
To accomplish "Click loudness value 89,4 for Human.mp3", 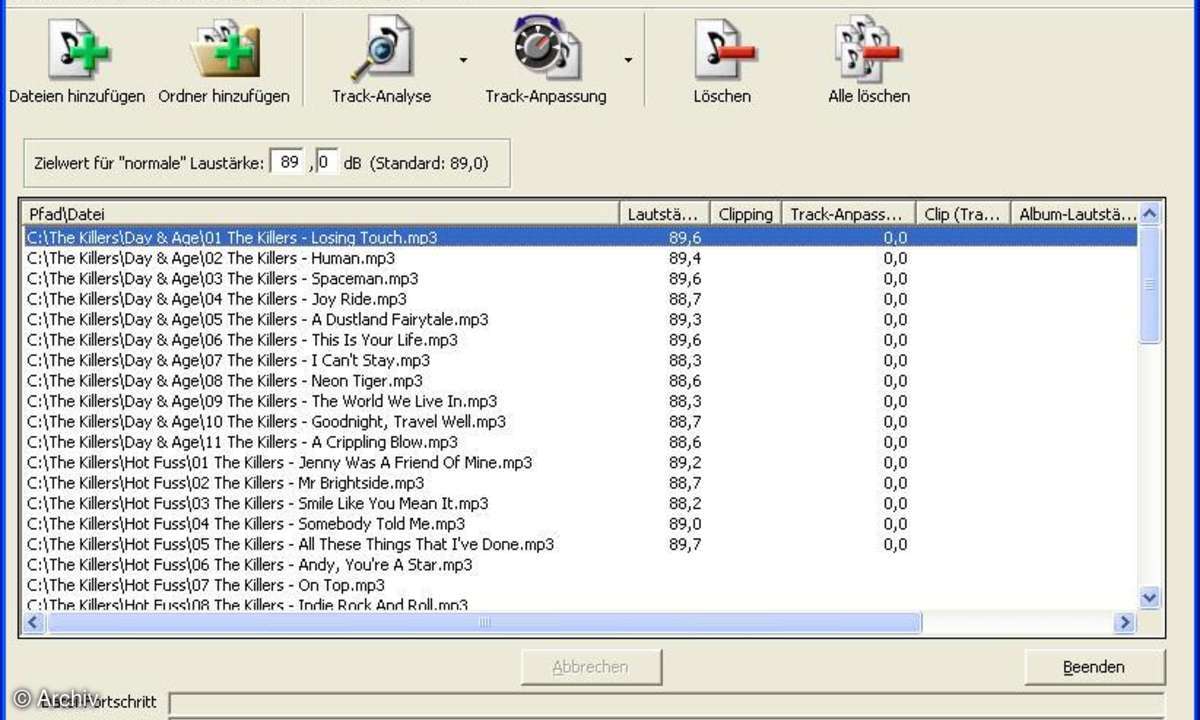I will tap(685, 258).
